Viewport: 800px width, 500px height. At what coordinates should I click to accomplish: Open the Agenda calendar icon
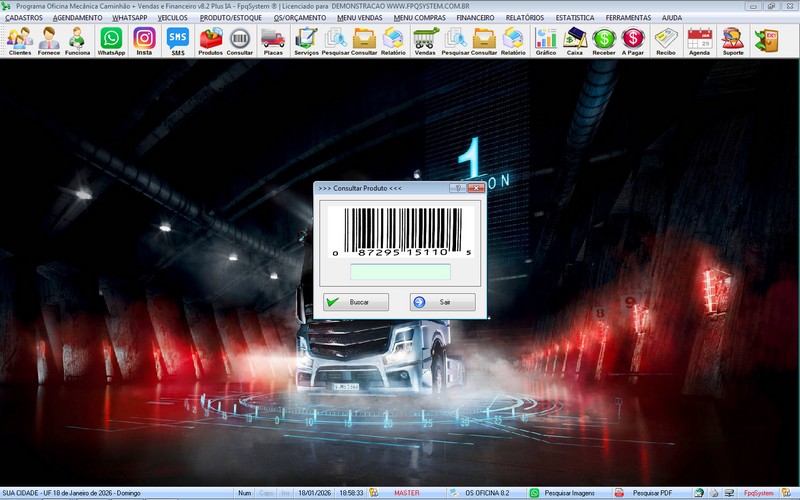(x=700, y=40)
